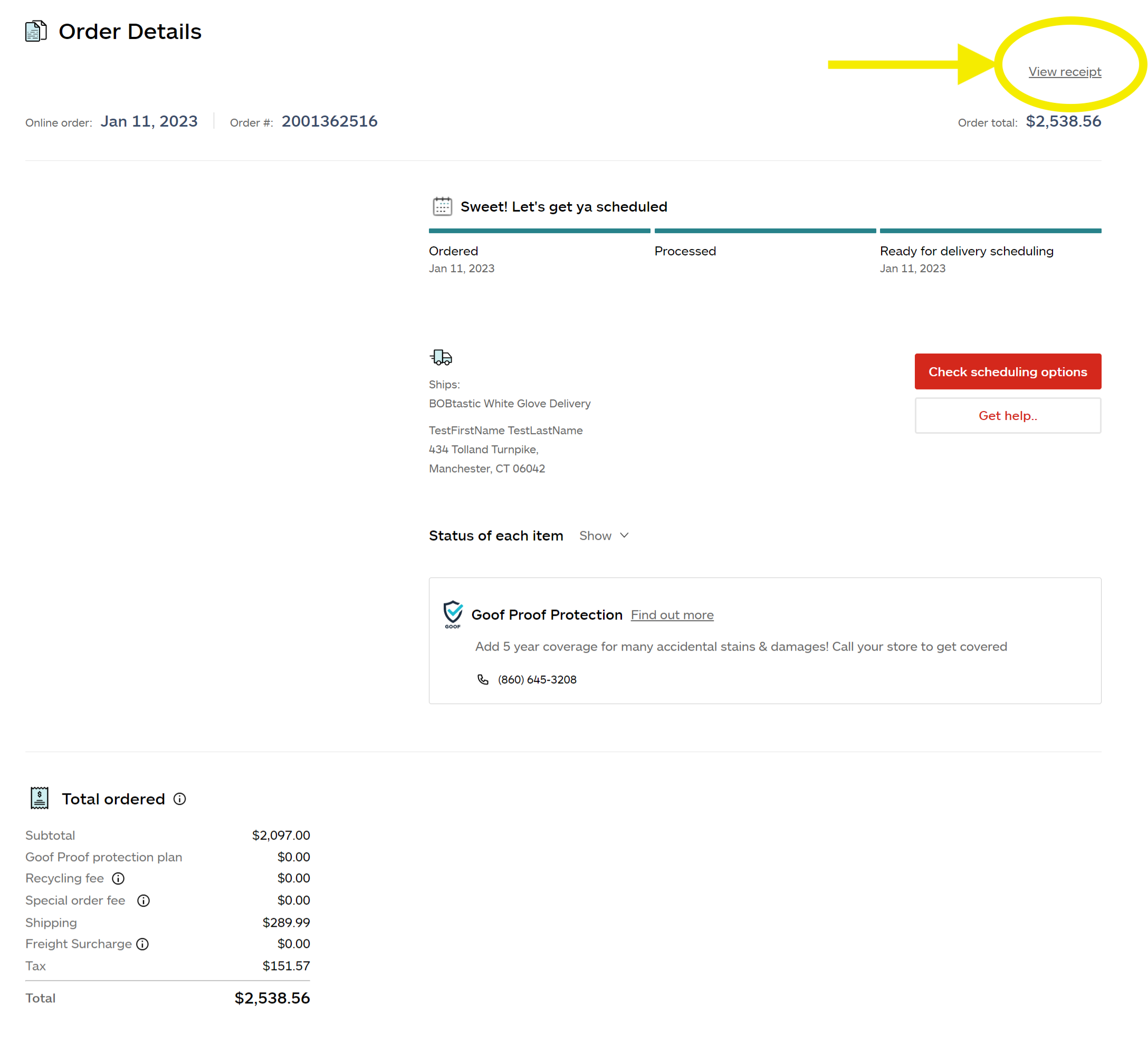Click the calendar scheduling icon
1148x1038 pixels.
pos(441,206)
